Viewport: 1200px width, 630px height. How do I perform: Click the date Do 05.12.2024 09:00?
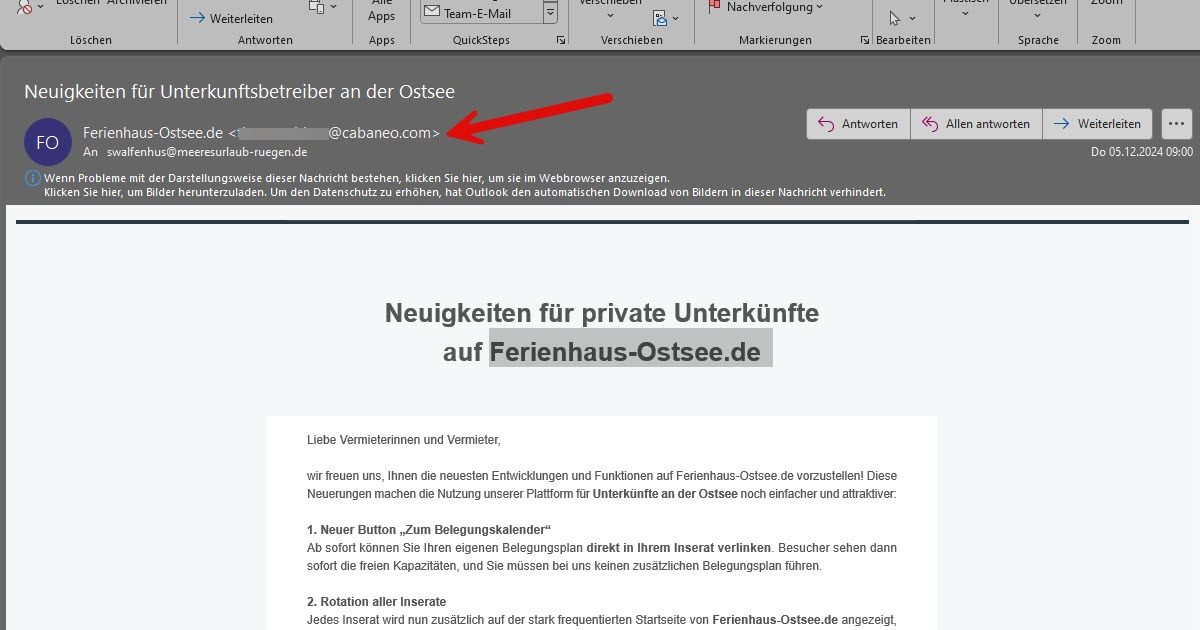coord(1142,152)
